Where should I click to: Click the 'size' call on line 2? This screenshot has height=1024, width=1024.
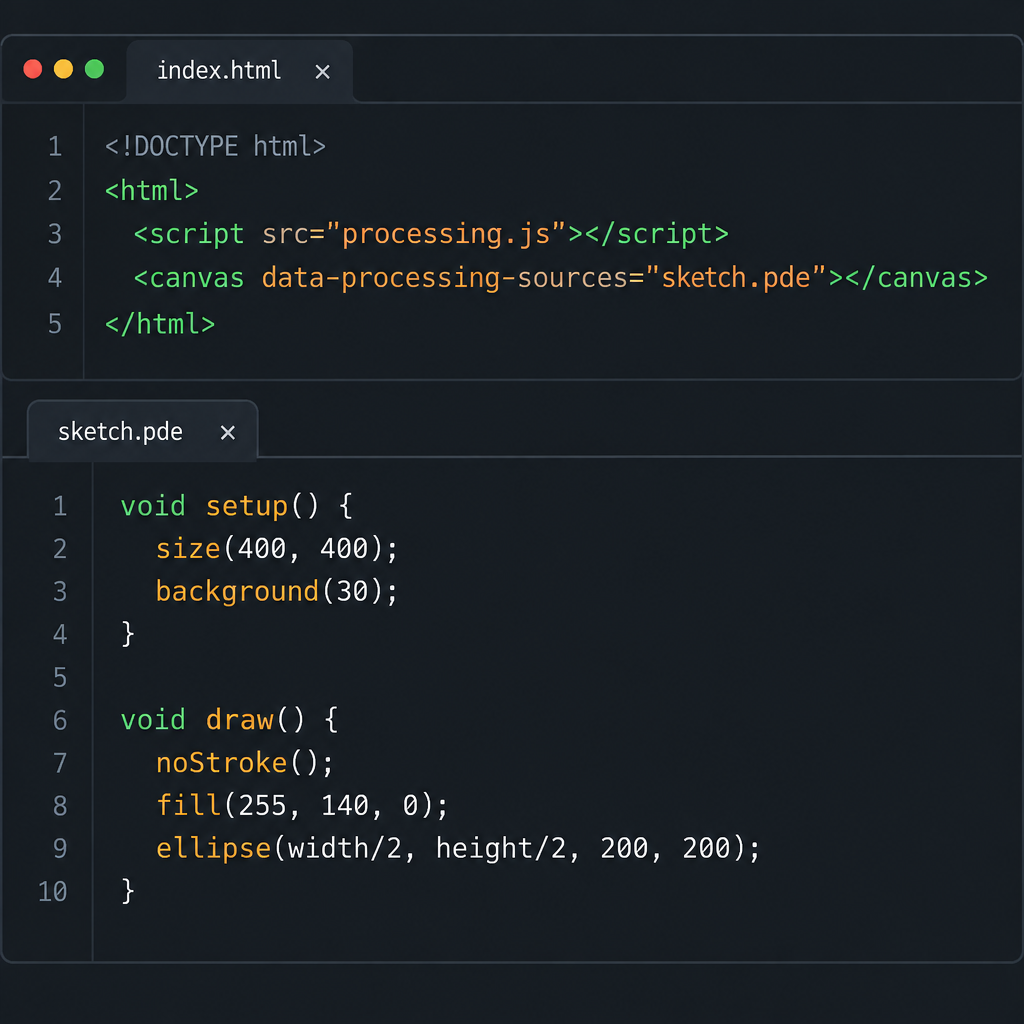pyautogui.click(x=188, y=549)
